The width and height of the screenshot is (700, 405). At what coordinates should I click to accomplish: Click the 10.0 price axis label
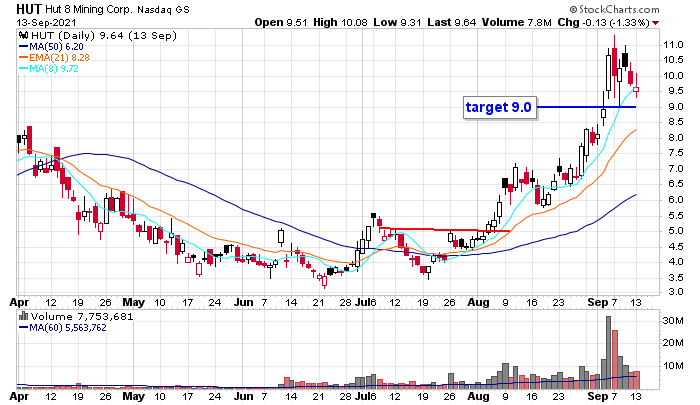[x=673, y=75]
